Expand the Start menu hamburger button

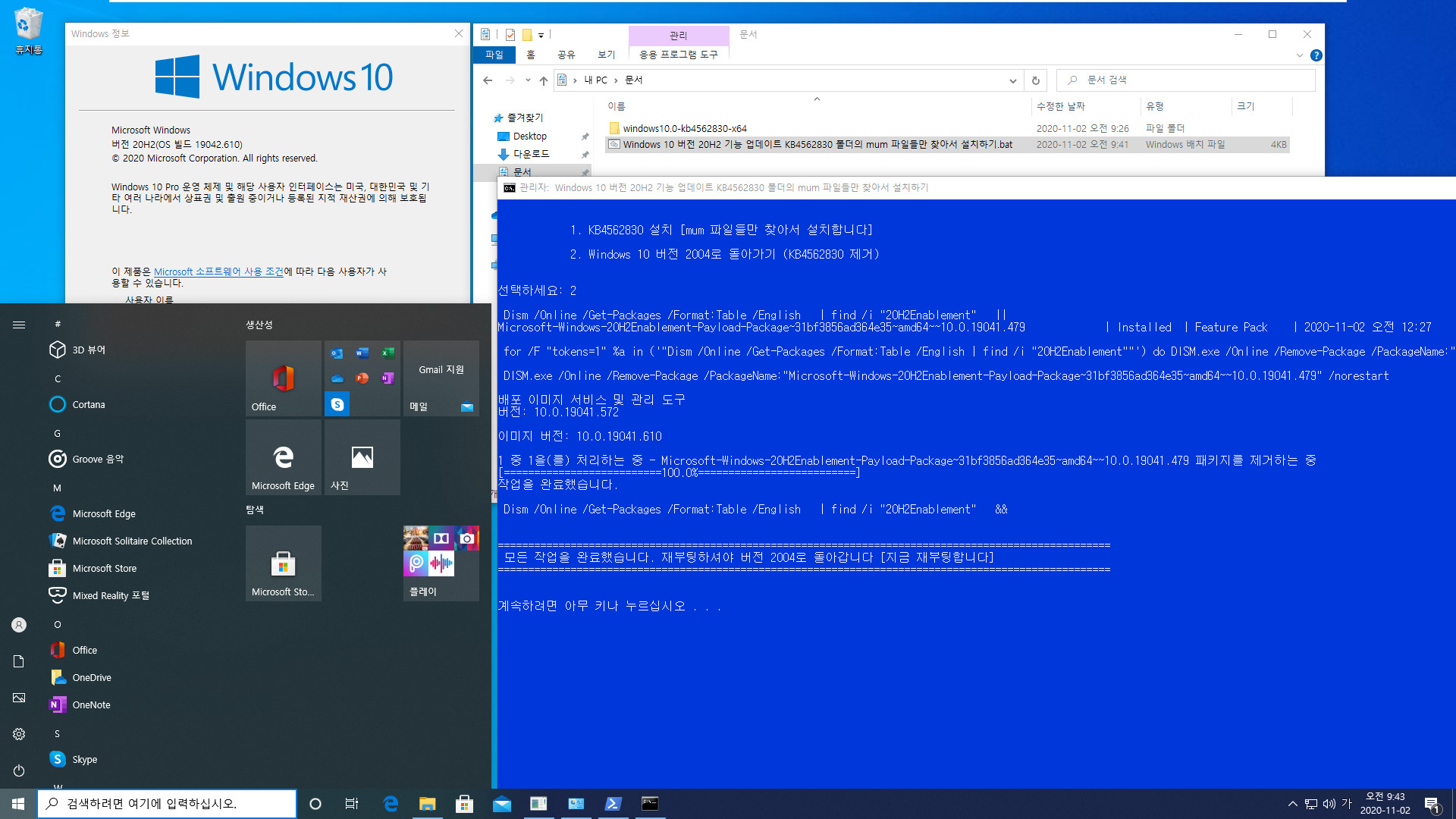[19, 325]
